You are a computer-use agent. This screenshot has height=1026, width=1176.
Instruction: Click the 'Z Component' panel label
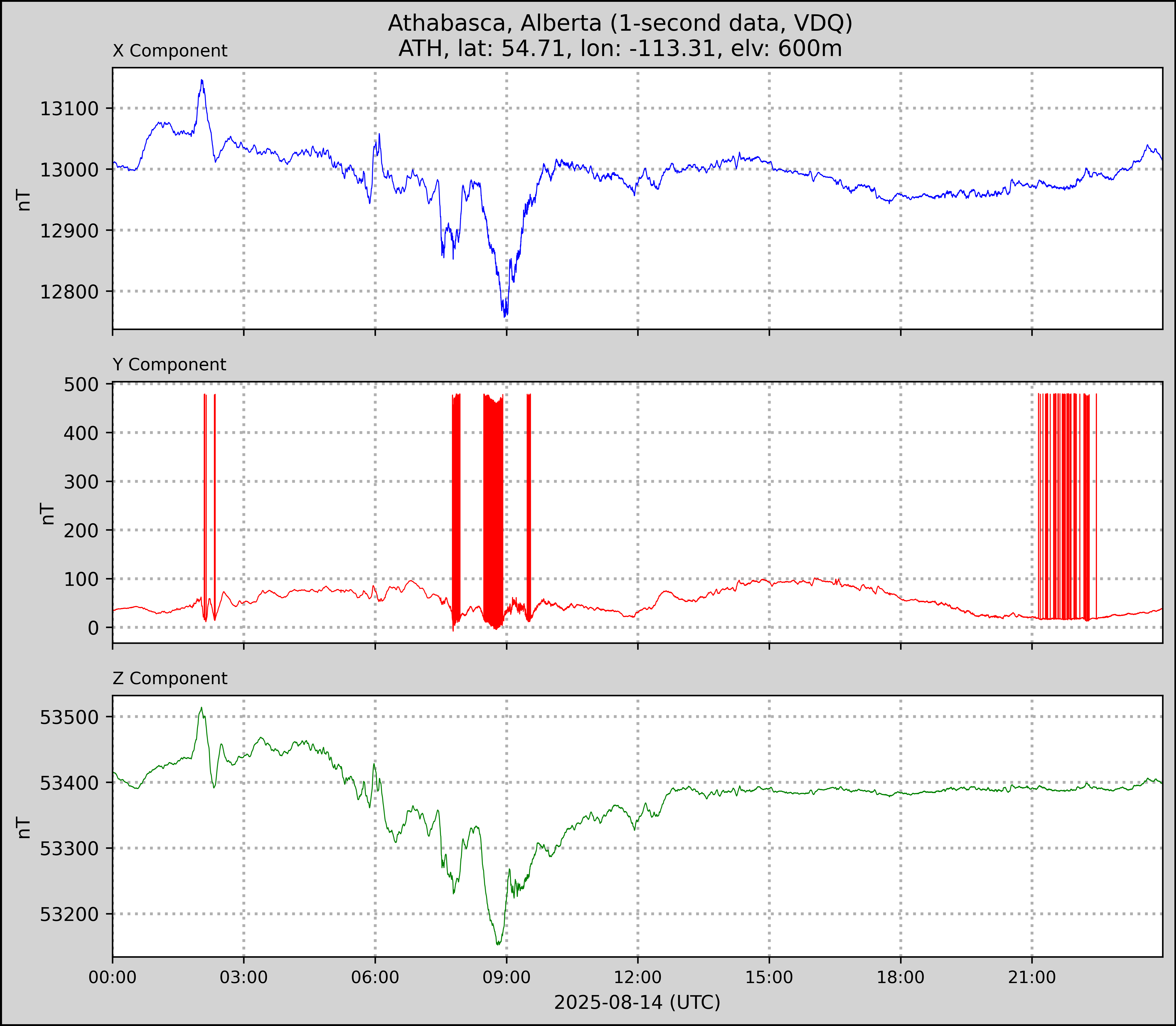pos(170,679)
